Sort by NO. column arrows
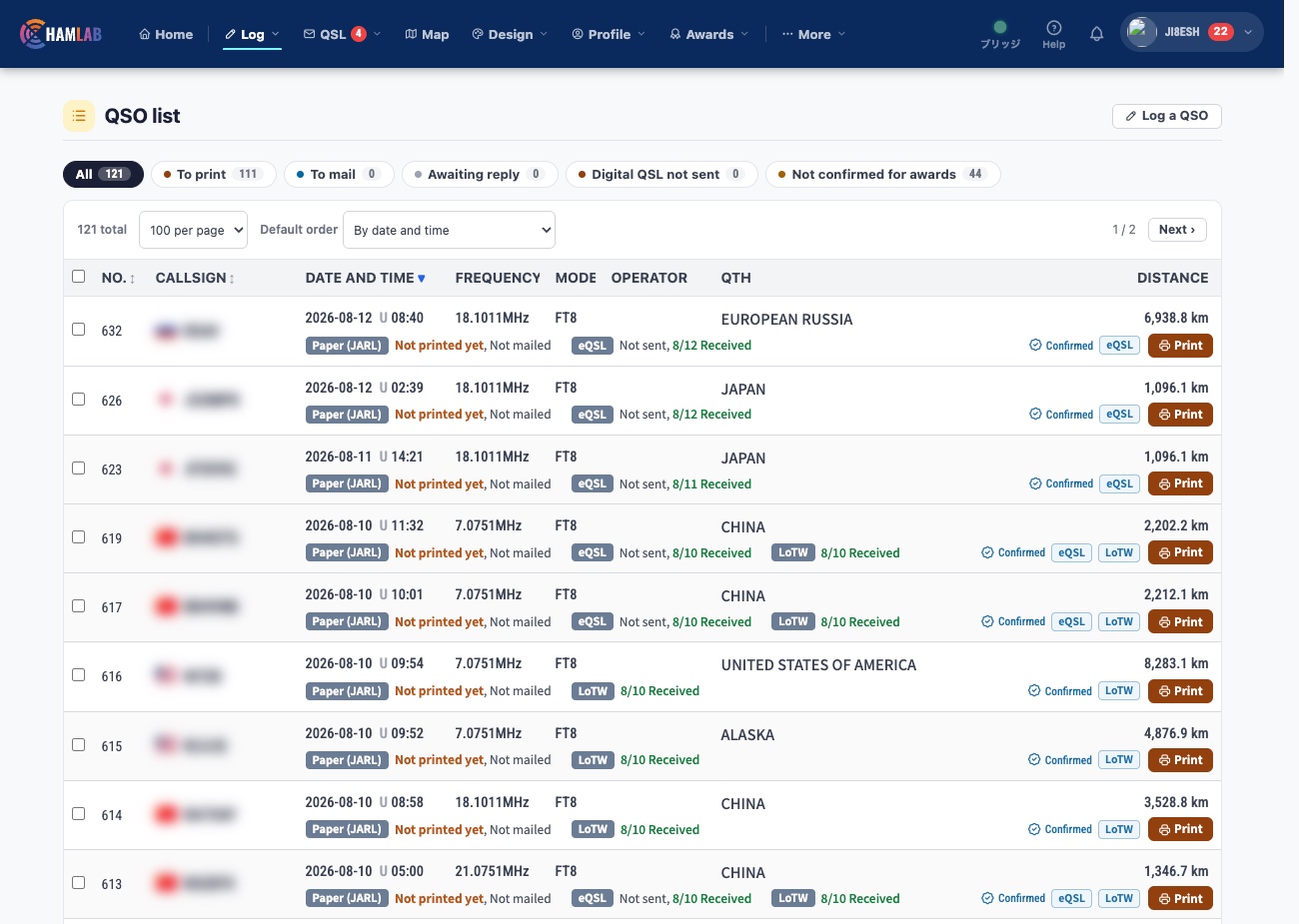The height and width of the screenshot is (924, 1299). 132,279
